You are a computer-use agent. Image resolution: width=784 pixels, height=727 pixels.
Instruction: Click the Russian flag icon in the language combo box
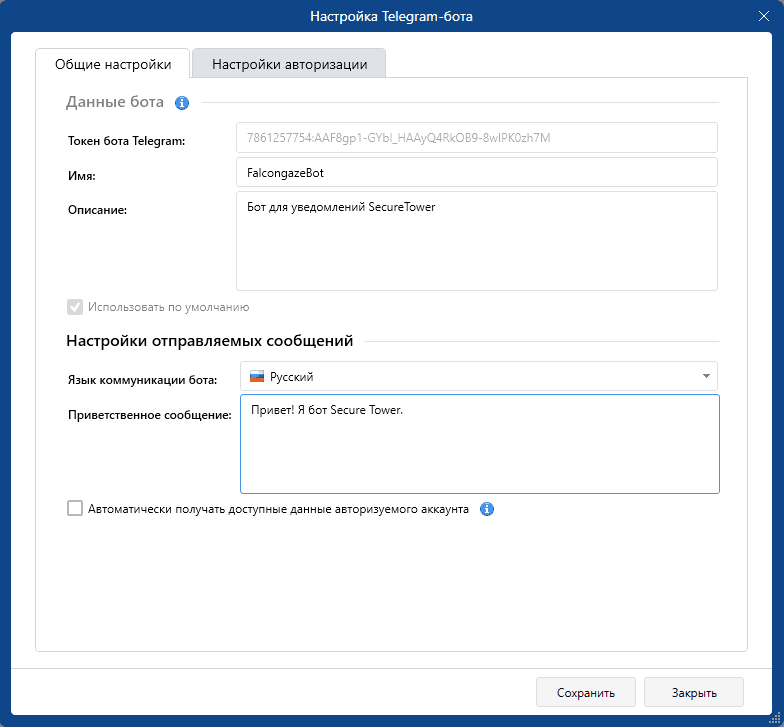click(257, 376)
